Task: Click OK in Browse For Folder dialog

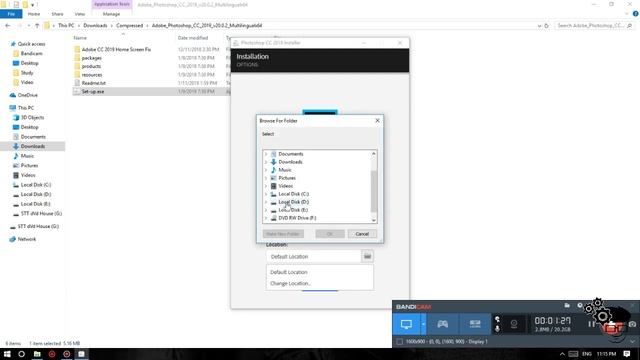Action: (x=330, y=234)
